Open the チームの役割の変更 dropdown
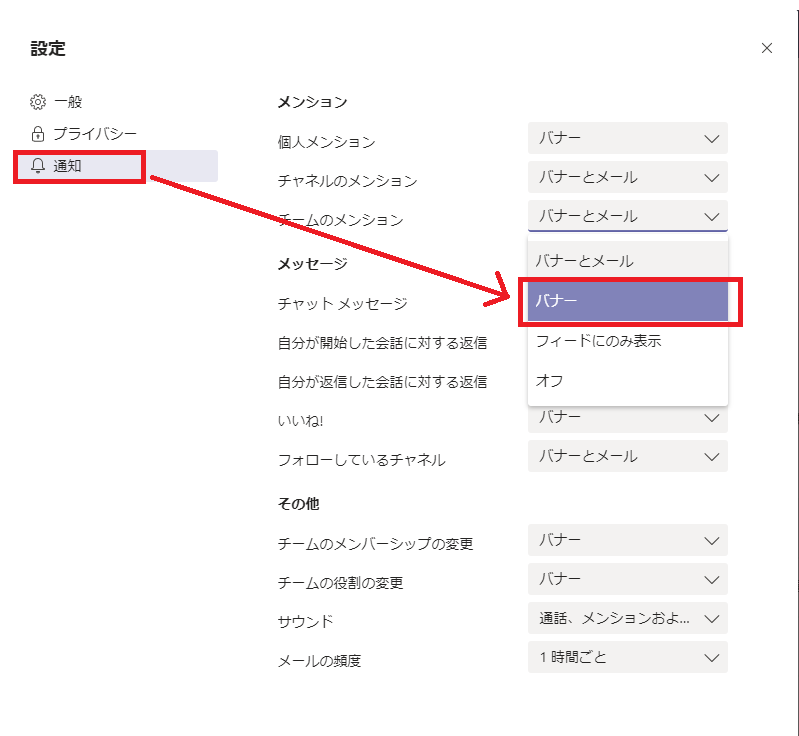The height and width of the screenshot is (736, 799). click(627, 579)
